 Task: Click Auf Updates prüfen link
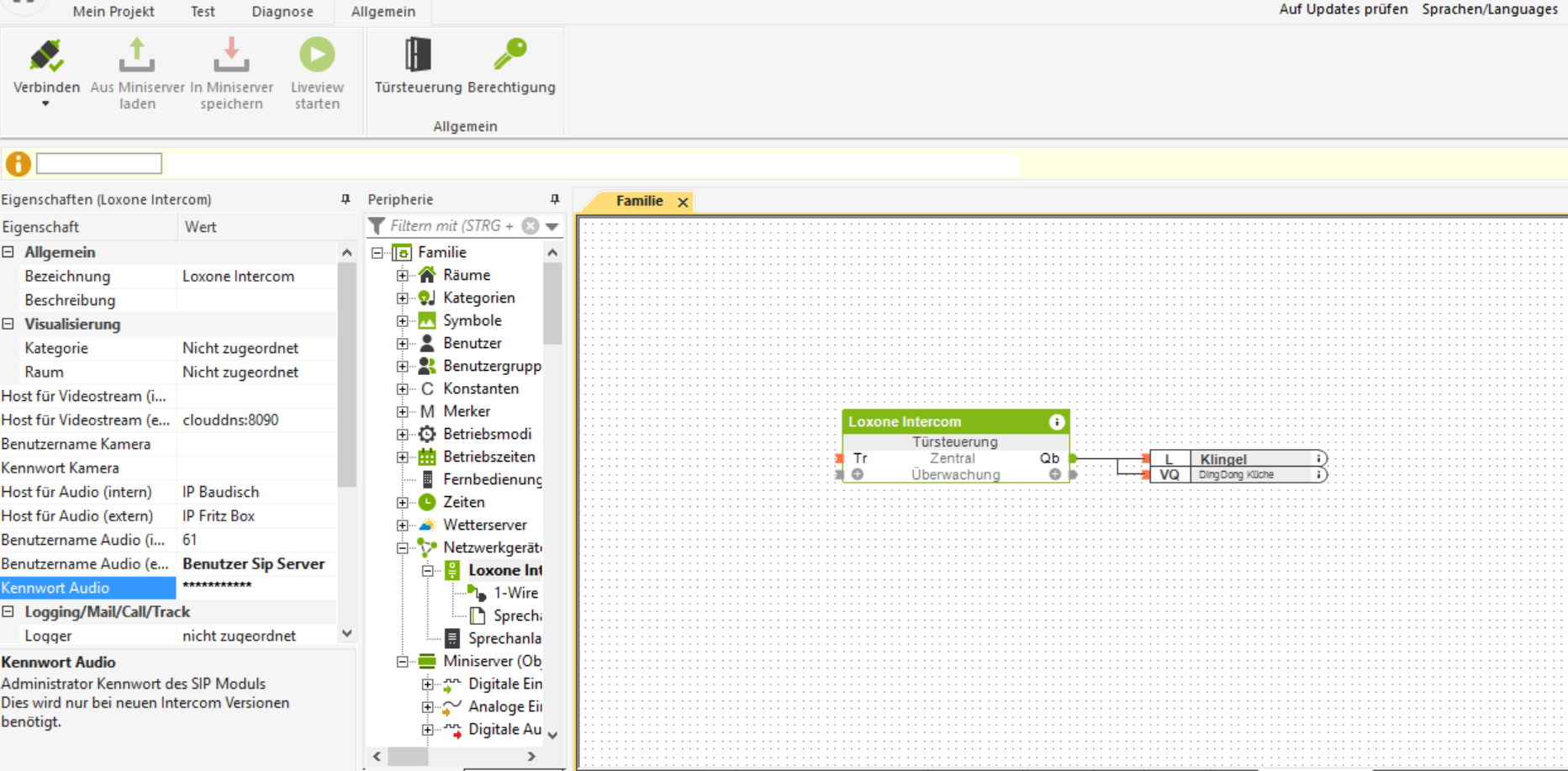[1344, 9]
